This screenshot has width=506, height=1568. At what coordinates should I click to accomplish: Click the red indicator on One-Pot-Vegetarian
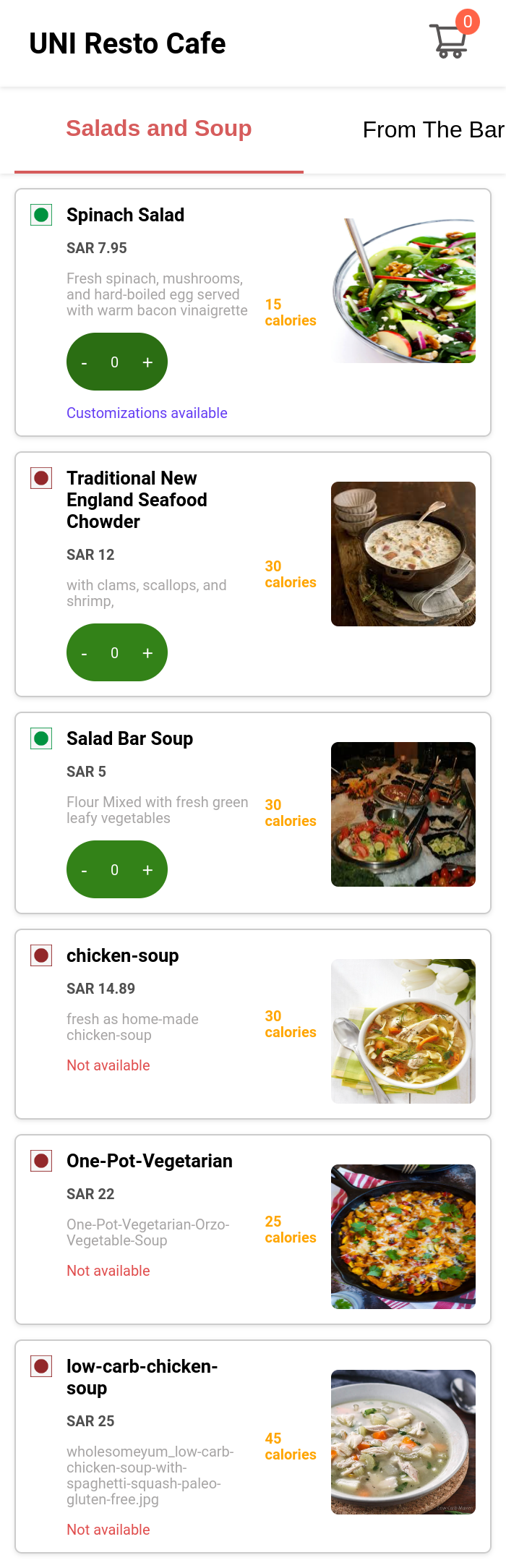tap(40, 1160)
